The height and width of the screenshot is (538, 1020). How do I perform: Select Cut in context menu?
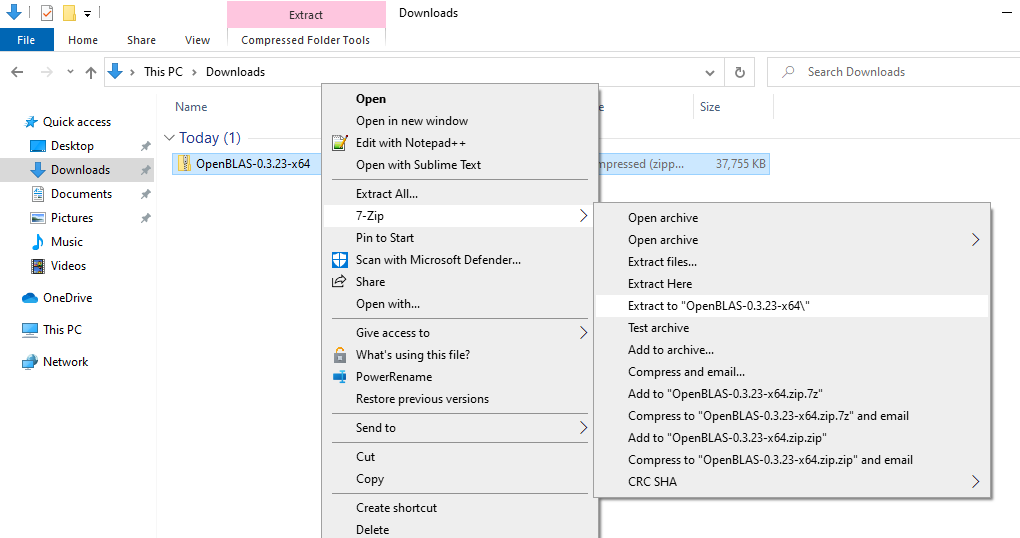[x=460, y=457]
